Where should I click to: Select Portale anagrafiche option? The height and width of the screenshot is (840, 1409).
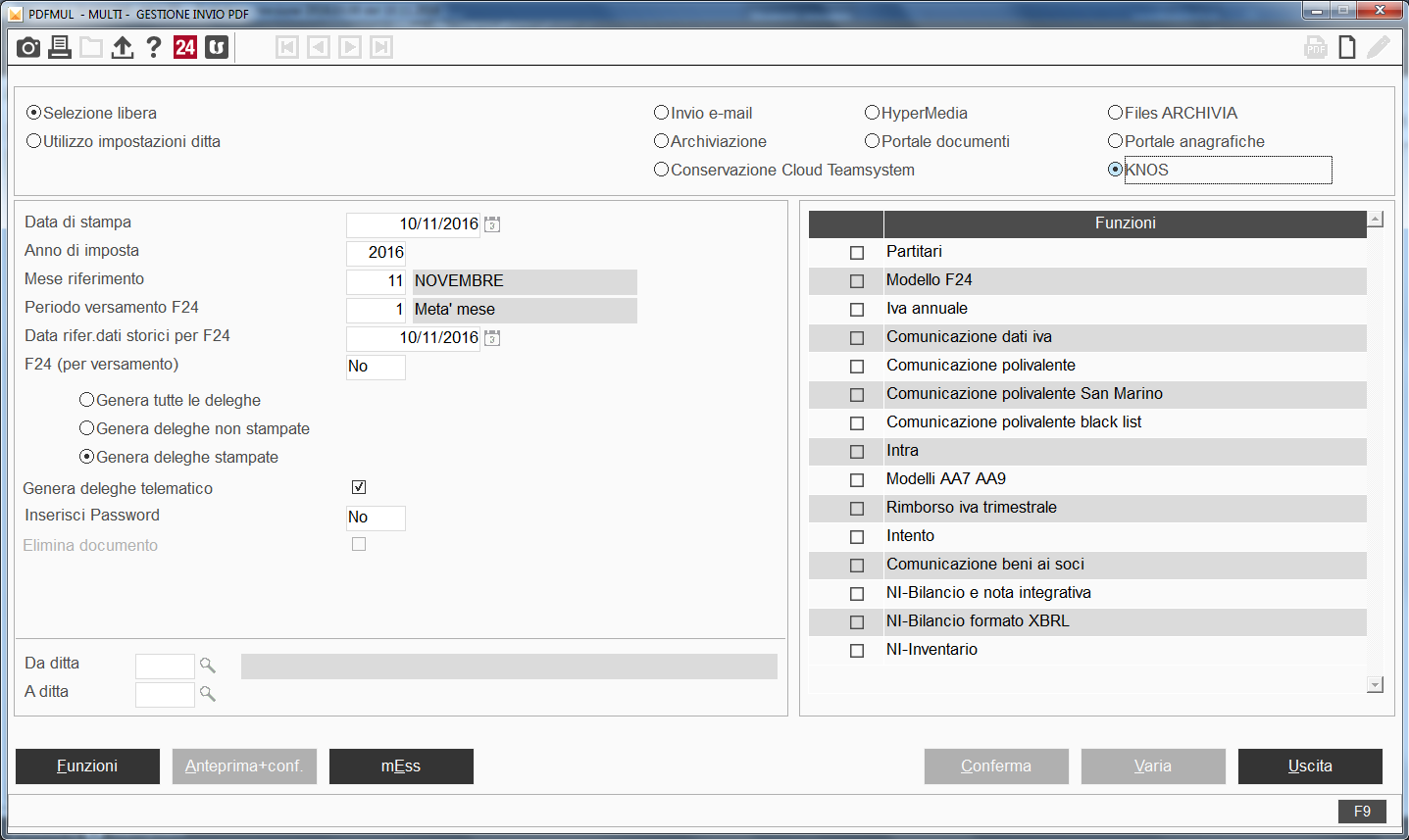point(1116,141)
